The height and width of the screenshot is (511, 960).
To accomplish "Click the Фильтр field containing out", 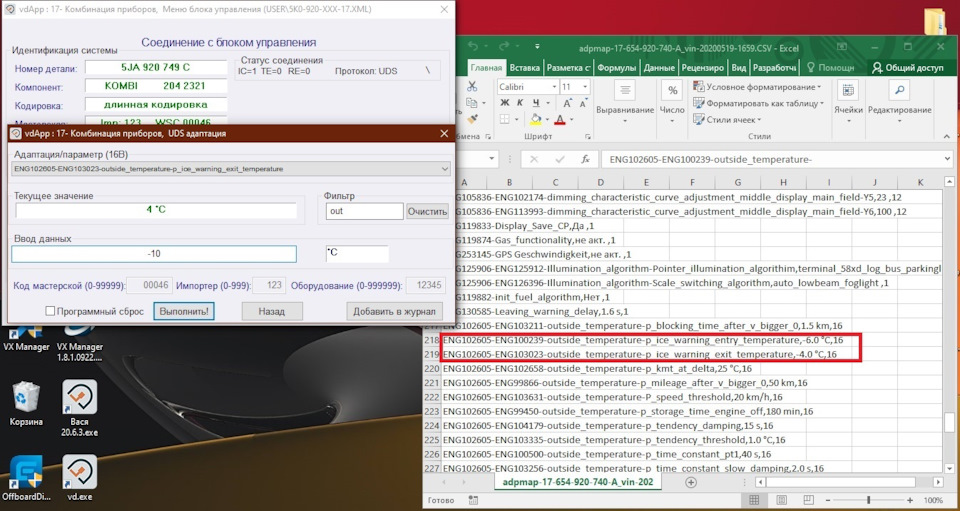I will point(364,211).
